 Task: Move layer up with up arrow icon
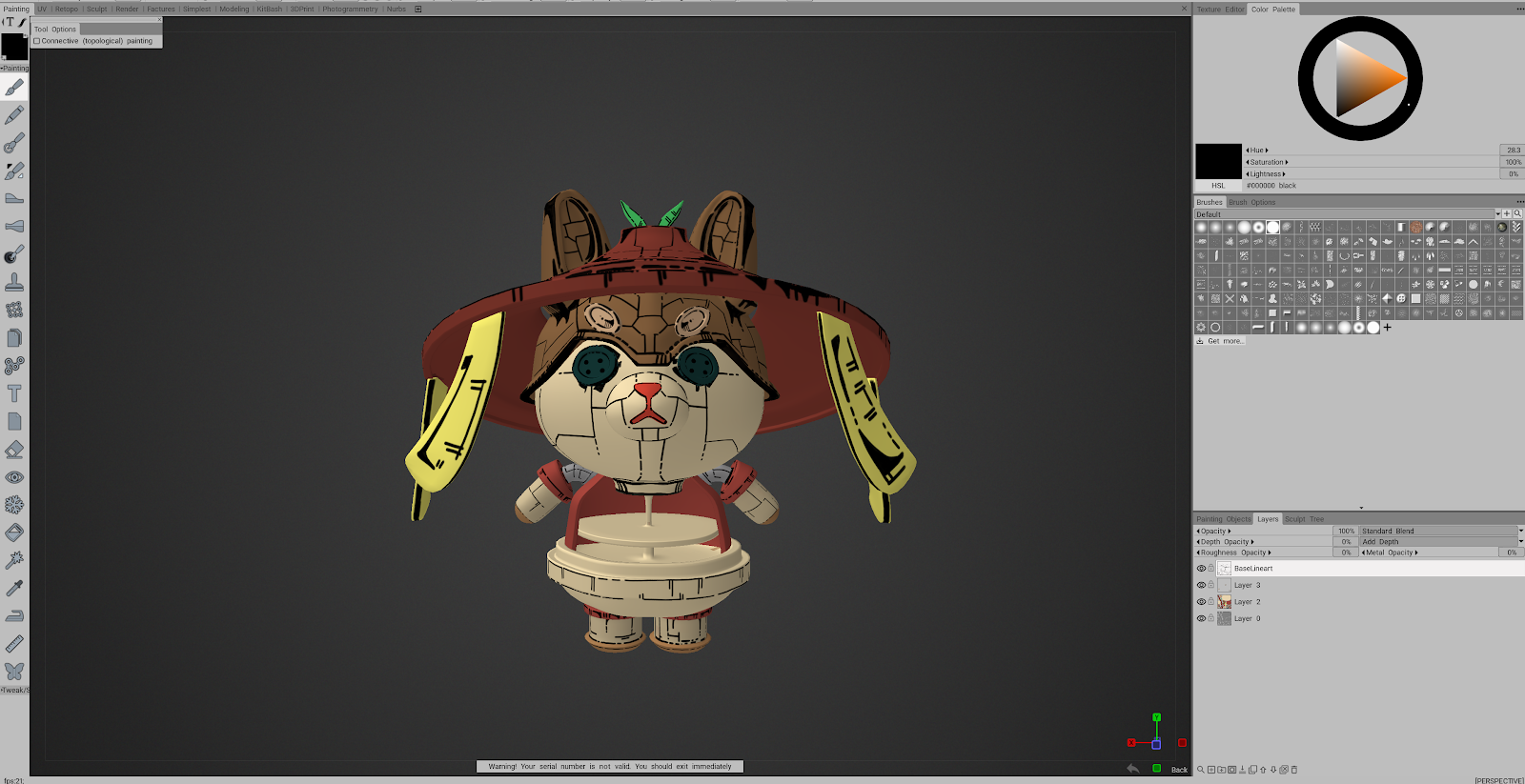pos(1263,770)
